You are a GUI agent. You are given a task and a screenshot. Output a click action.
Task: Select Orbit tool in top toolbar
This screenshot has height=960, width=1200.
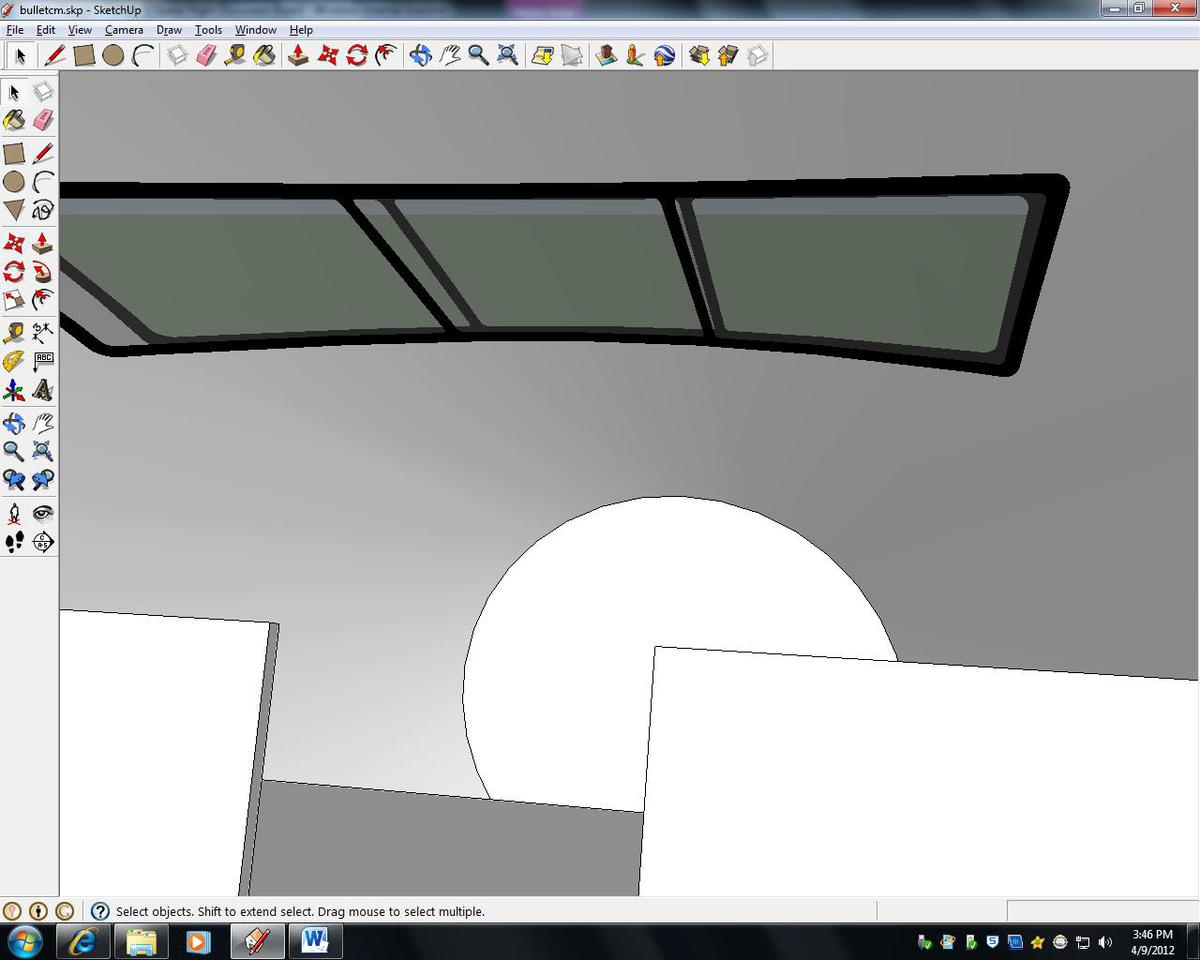[x=420, y=55]
